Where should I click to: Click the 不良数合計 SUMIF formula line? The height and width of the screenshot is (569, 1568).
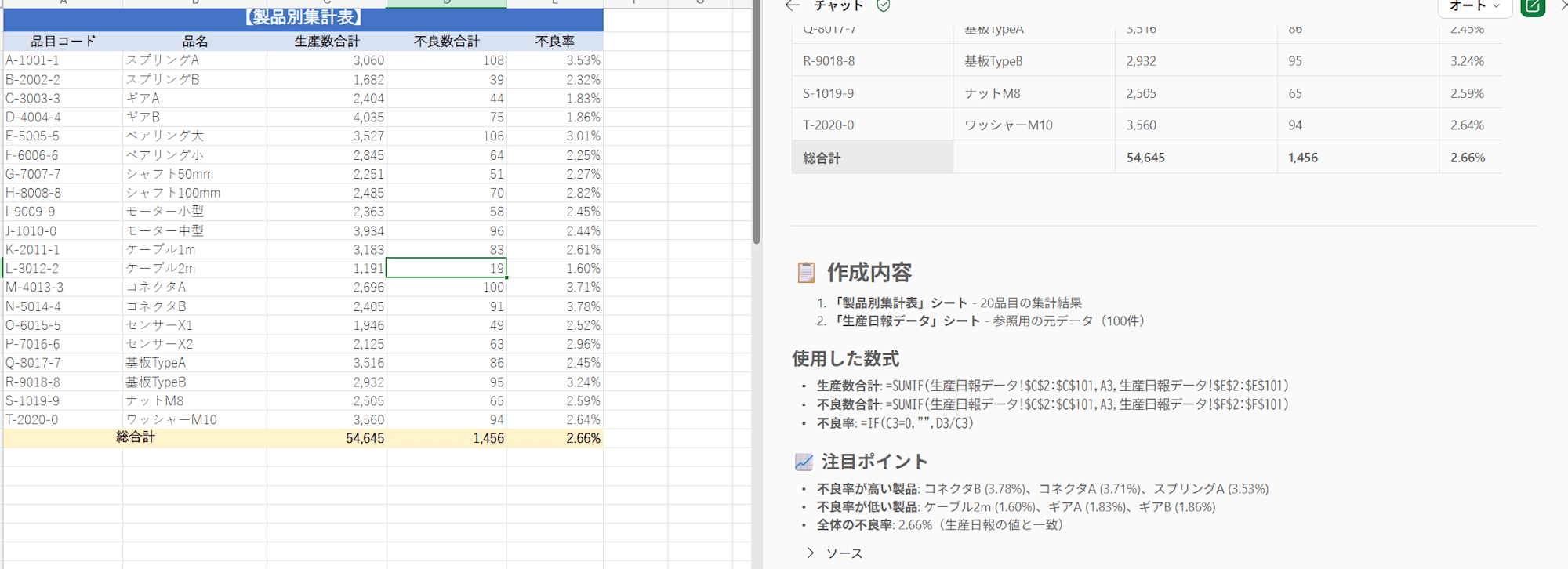click(1053, 404)
